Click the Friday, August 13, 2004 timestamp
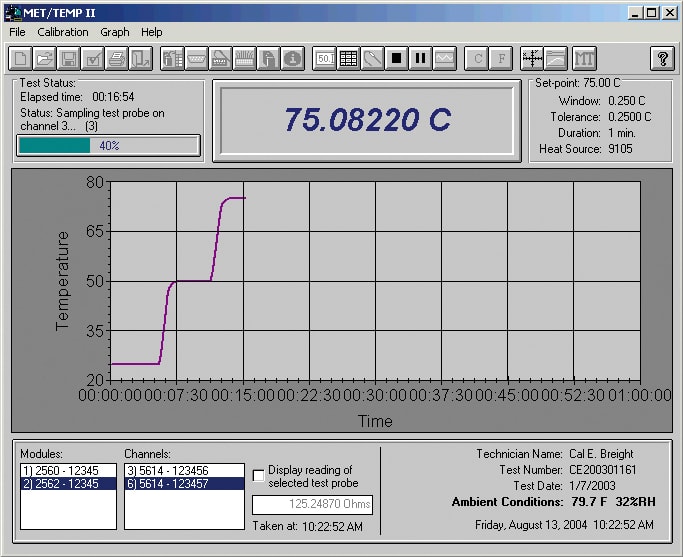683x557 pixels. pyautogui.click(x=564, y=525)
